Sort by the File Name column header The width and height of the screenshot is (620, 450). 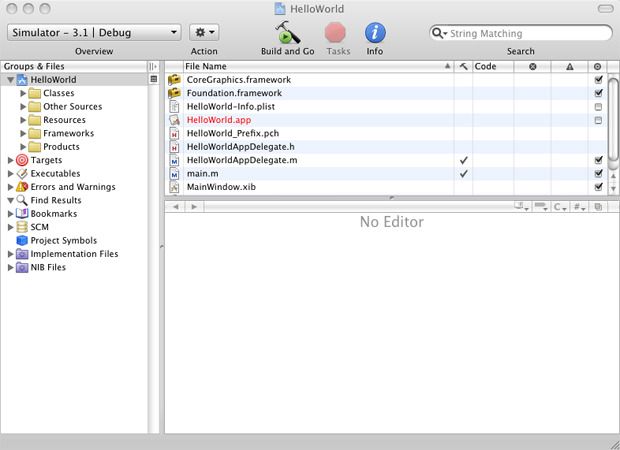point(318,66)
